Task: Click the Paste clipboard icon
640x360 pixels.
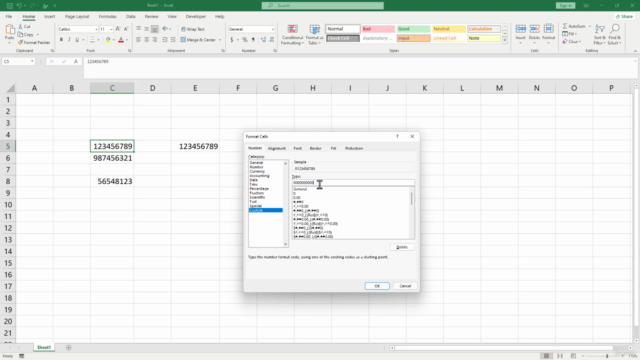Action: [x=9, y=30]
